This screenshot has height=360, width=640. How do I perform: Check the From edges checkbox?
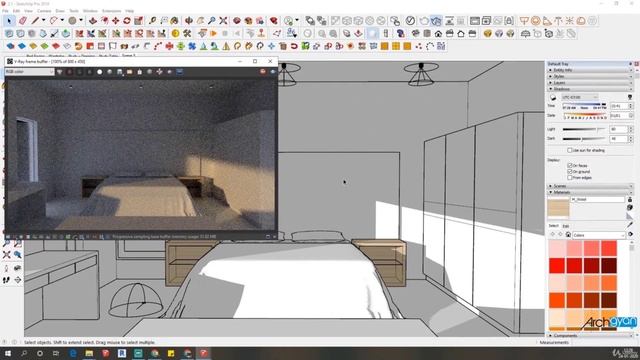coord(570,178)
